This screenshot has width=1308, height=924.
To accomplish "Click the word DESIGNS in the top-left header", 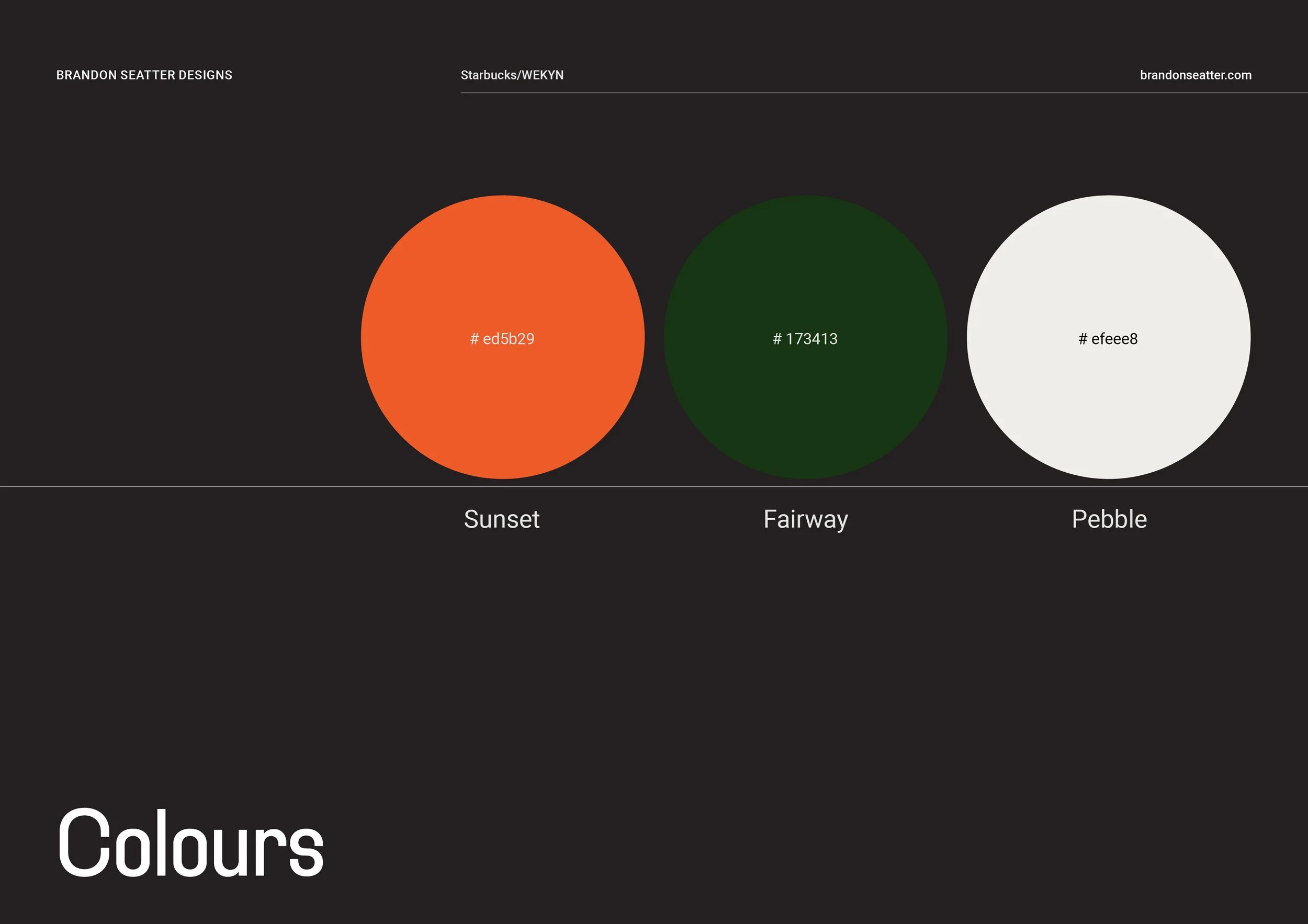I will coord(205,75).
